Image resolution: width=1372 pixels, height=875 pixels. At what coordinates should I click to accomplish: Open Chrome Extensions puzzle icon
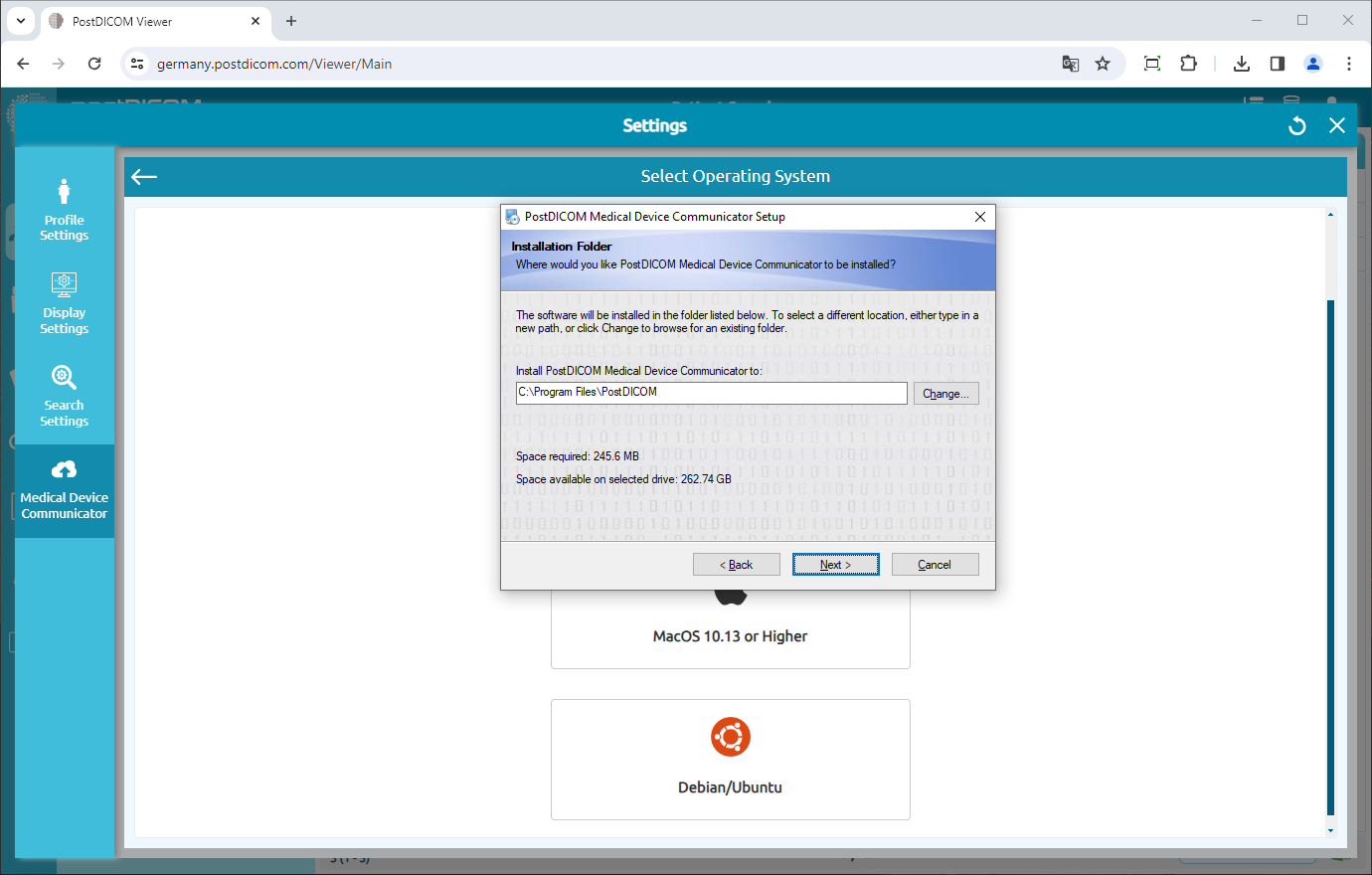(1188, 64)
